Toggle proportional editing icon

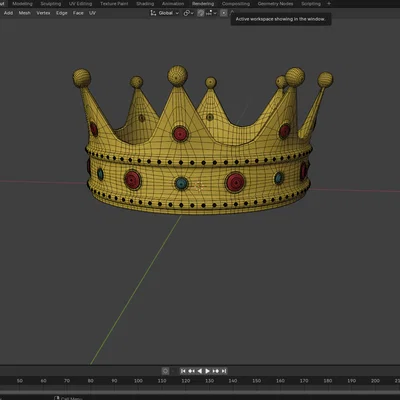[x=224, y=13]
